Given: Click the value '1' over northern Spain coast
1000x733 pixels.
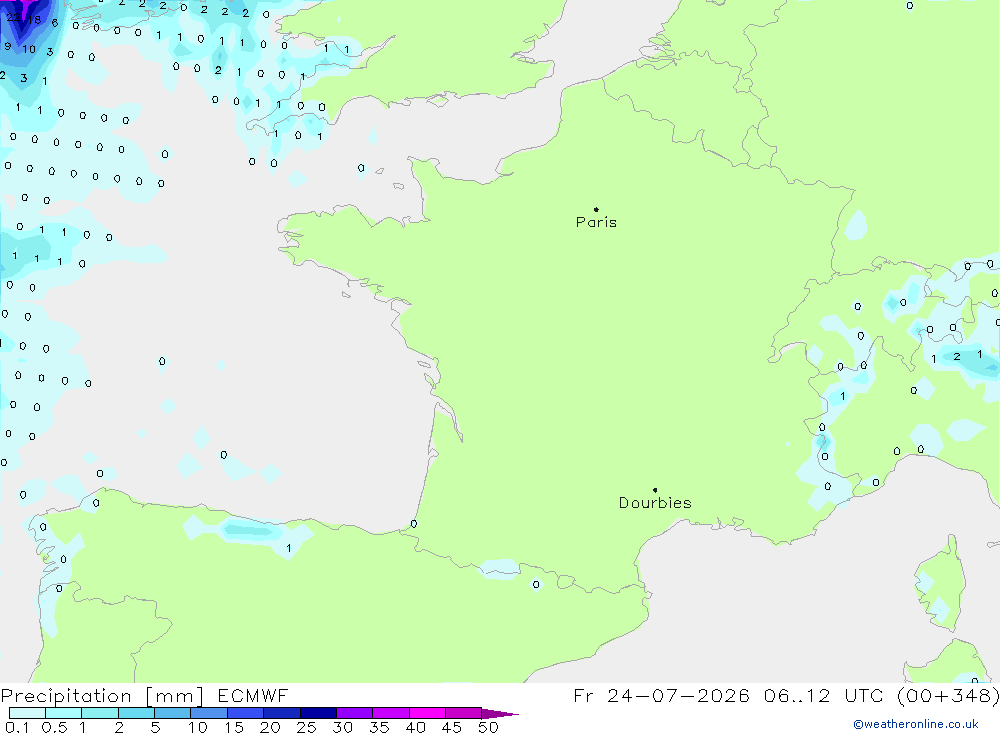Looking at the screenshot, I should (x=289, y=548).
